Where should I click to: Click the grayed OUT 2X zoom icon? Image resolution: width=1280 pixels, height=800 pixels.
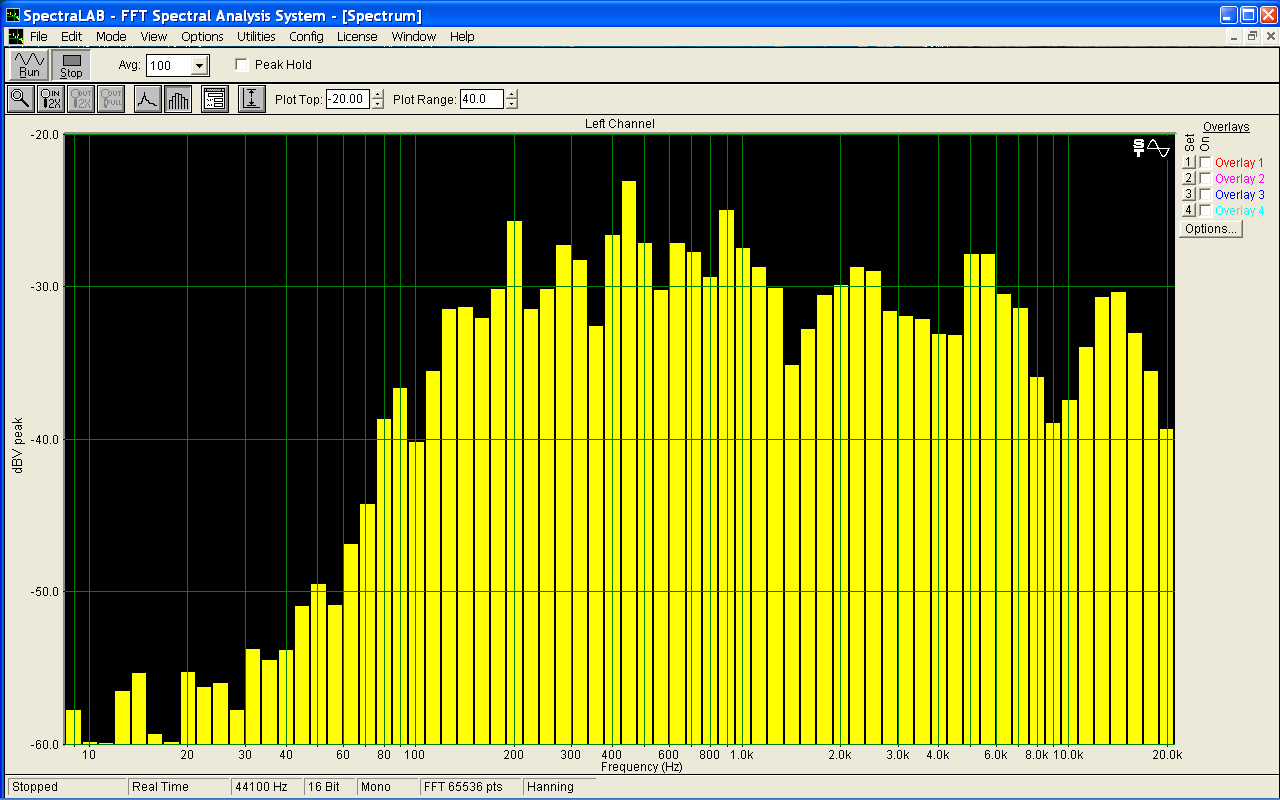pyautogui.click(x=81, y=99)
